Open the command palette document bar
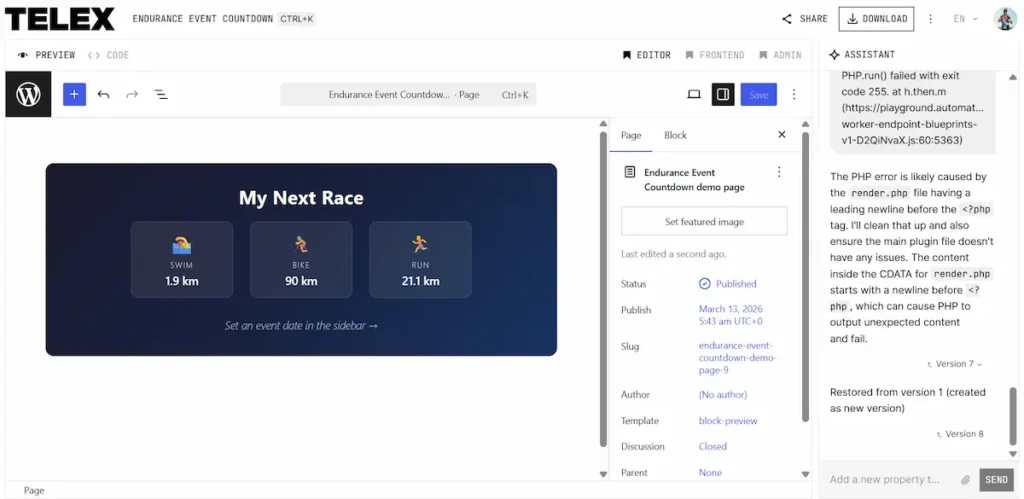Image resolution: width=1024 pixels, height=499 pixels. click(x=408, y=95)
